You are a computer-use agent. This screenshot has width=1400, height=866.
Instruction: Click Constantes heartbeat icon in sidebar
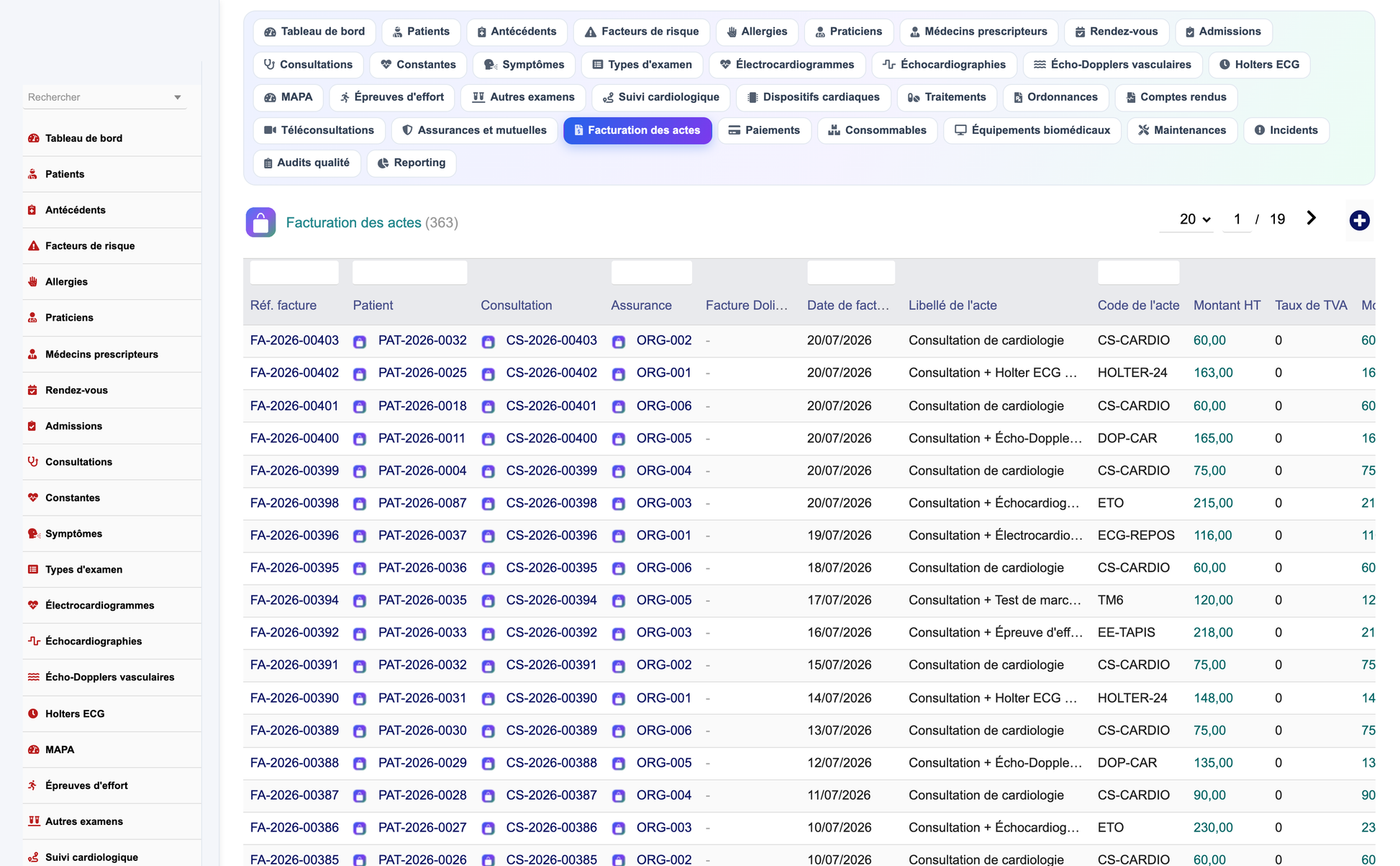(x=33, y=498)
